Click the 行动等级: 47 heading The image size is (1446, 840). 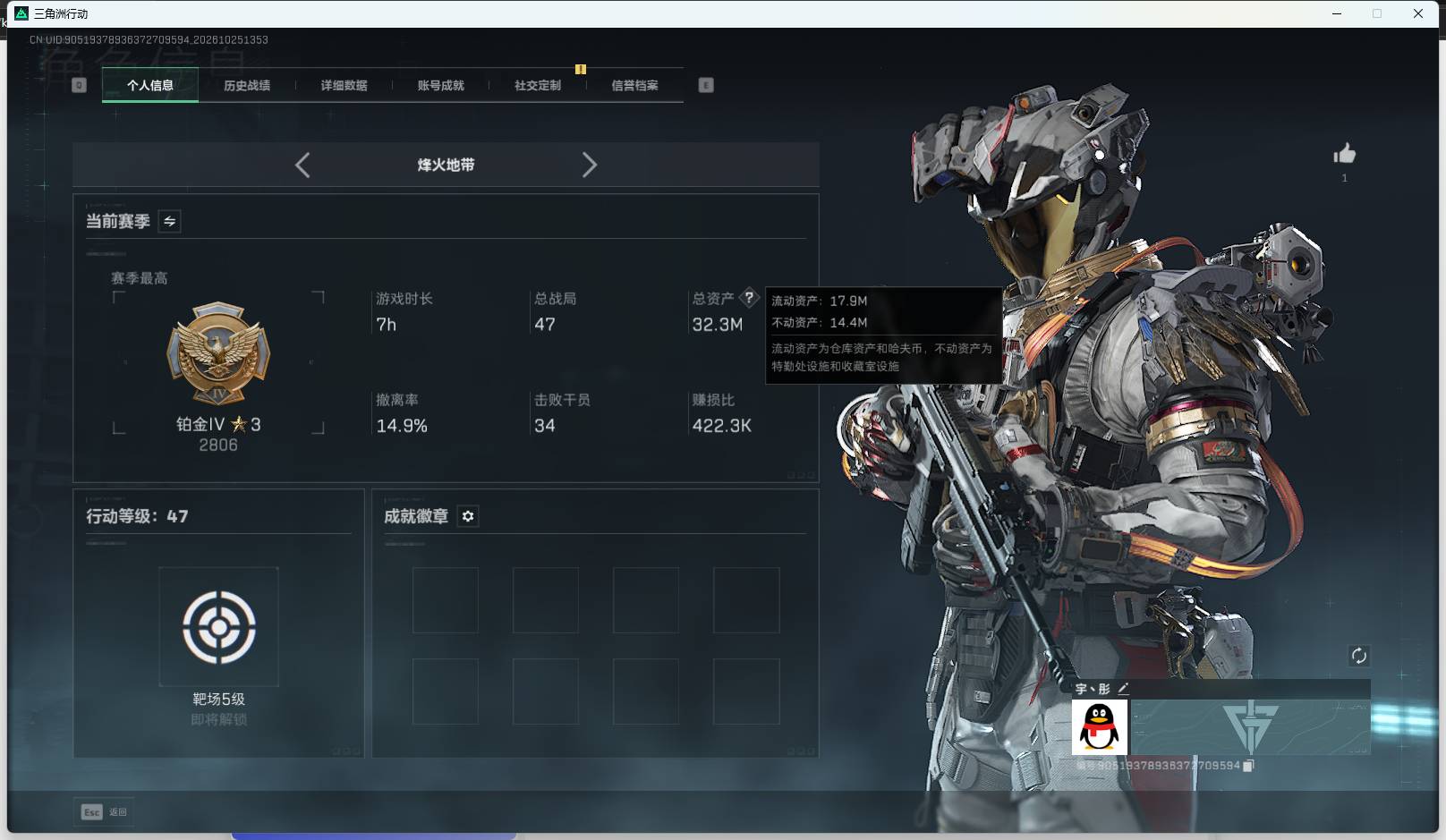[x=137, y=516]
